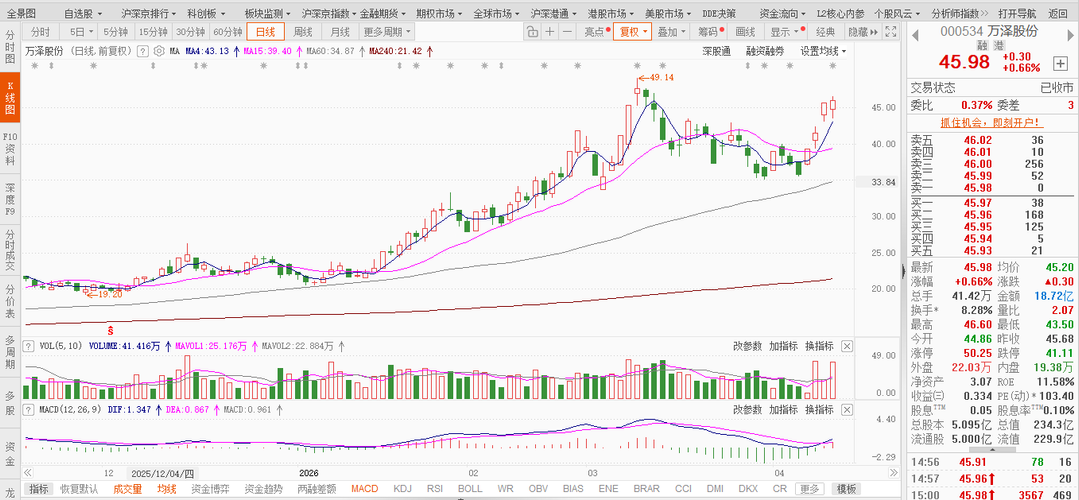Select the BOLL indicator
Screen dimensions: 1079x500
(x=470, y=489)
